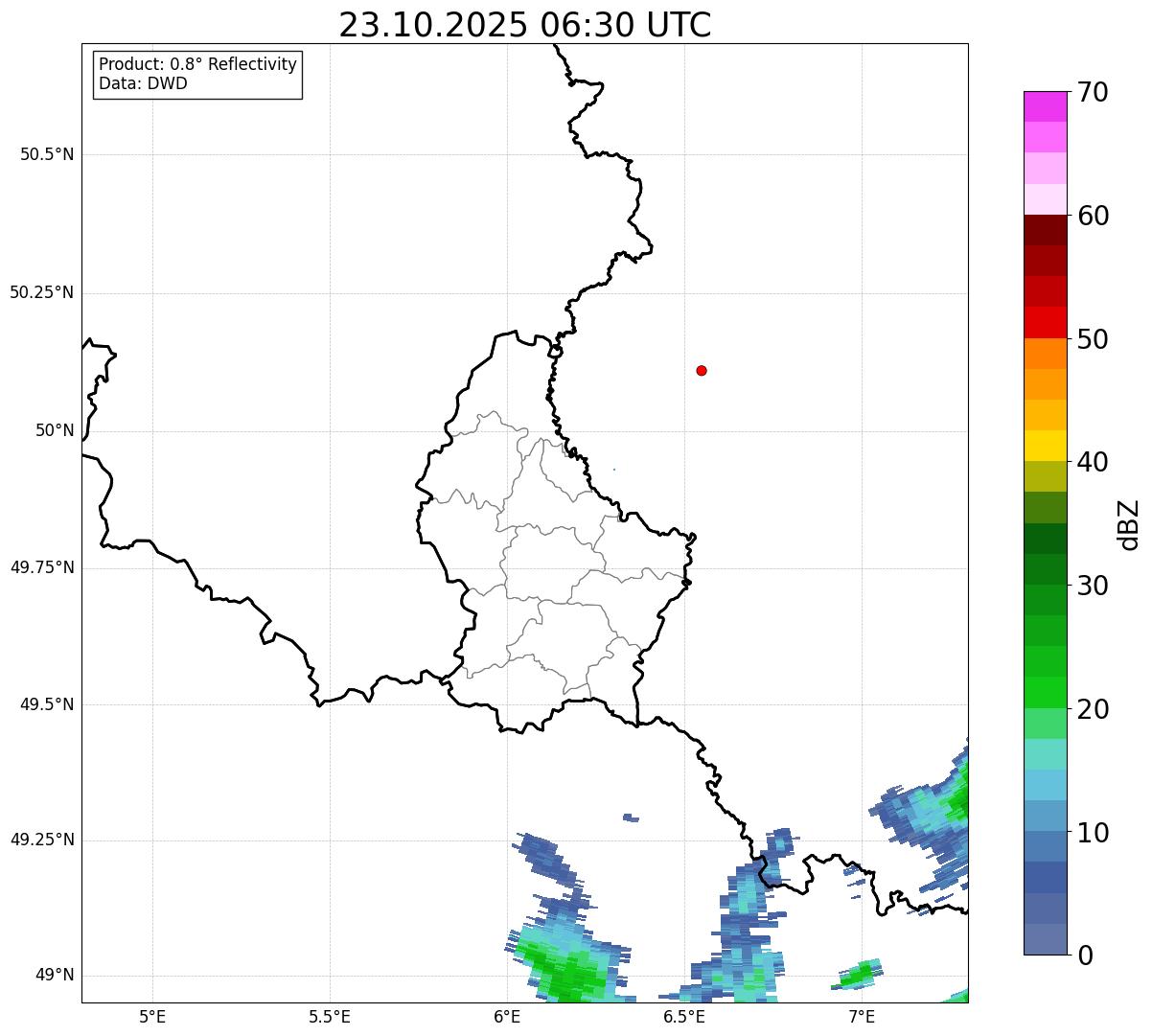Screen dimensions: 1152x1036
Task: Click the 'dBZ' colorbar label
Action: point(1128,523)
